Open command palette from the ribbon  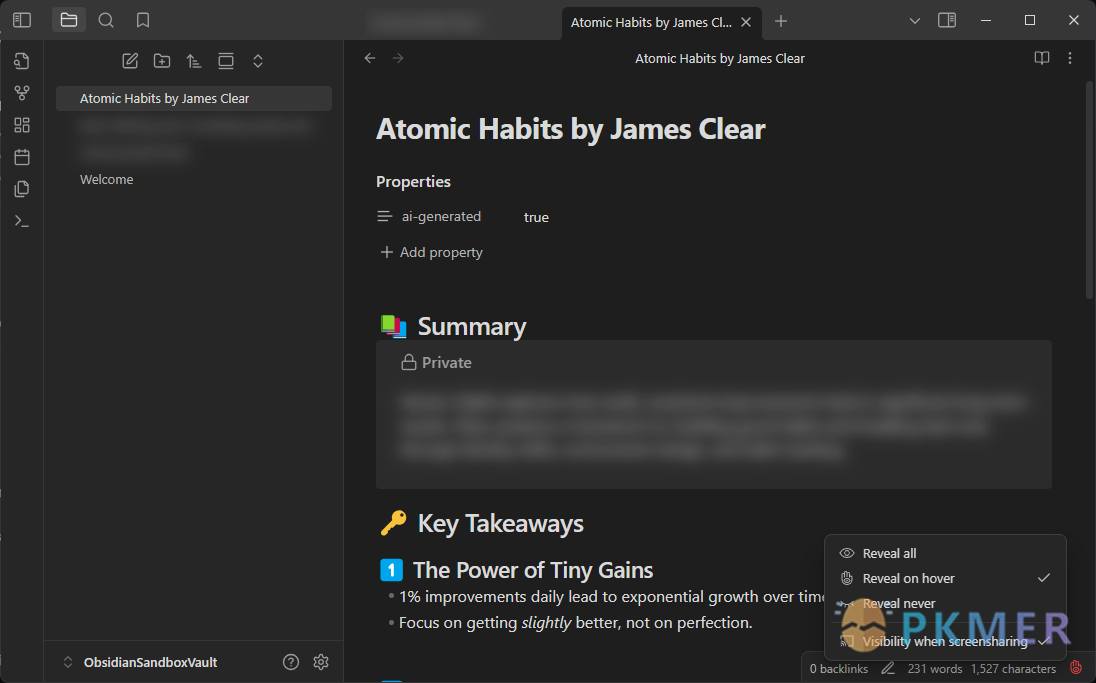coord(22,221)
